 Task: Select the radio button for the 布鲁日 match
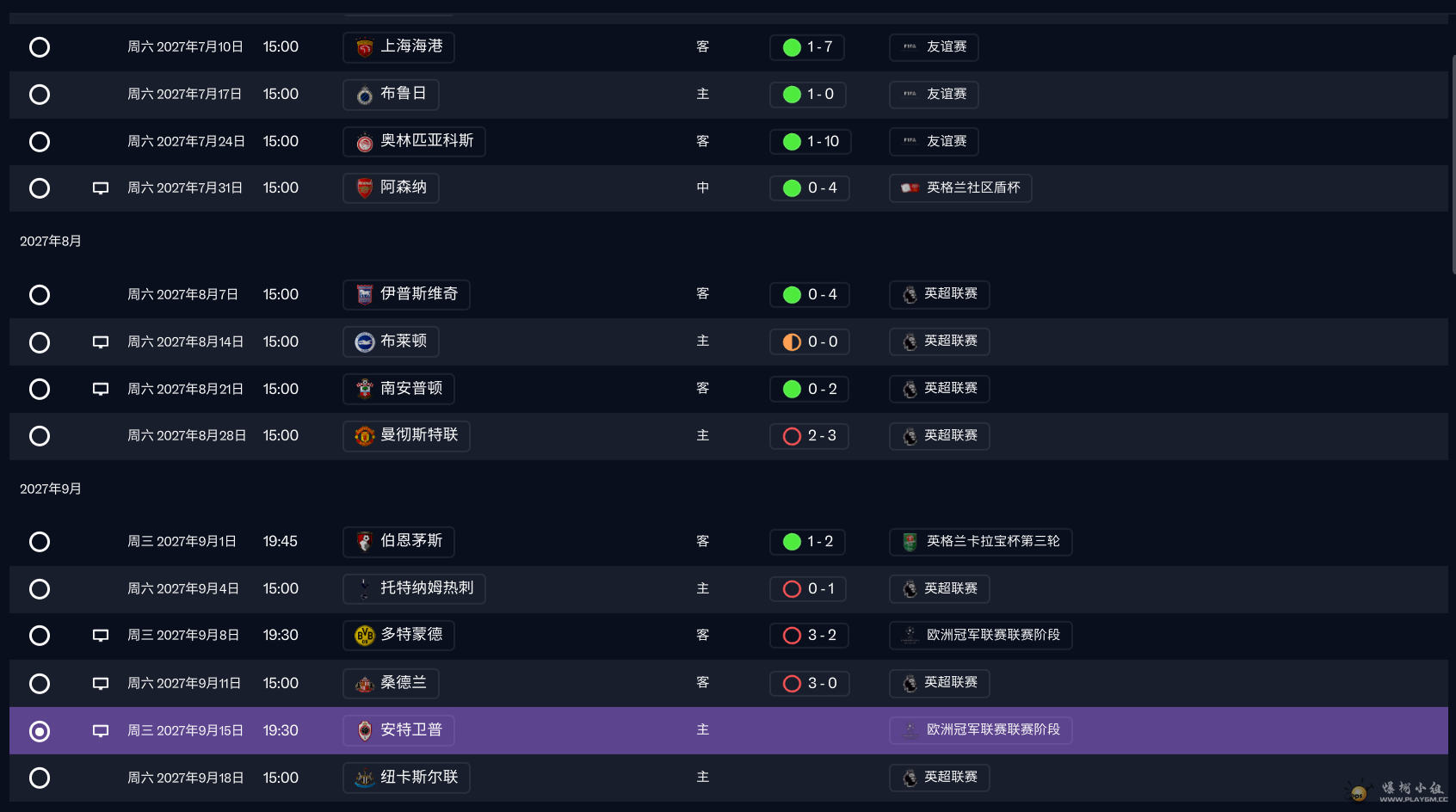(x=40, y=95)
